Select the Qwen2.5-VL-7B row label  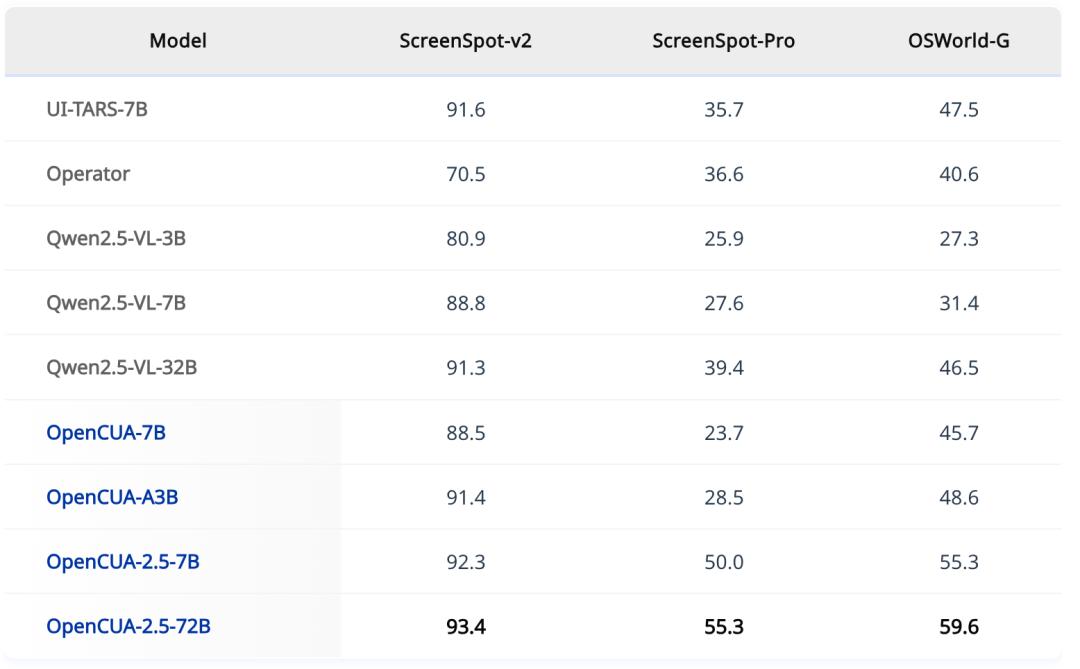(x=116, y=303)
